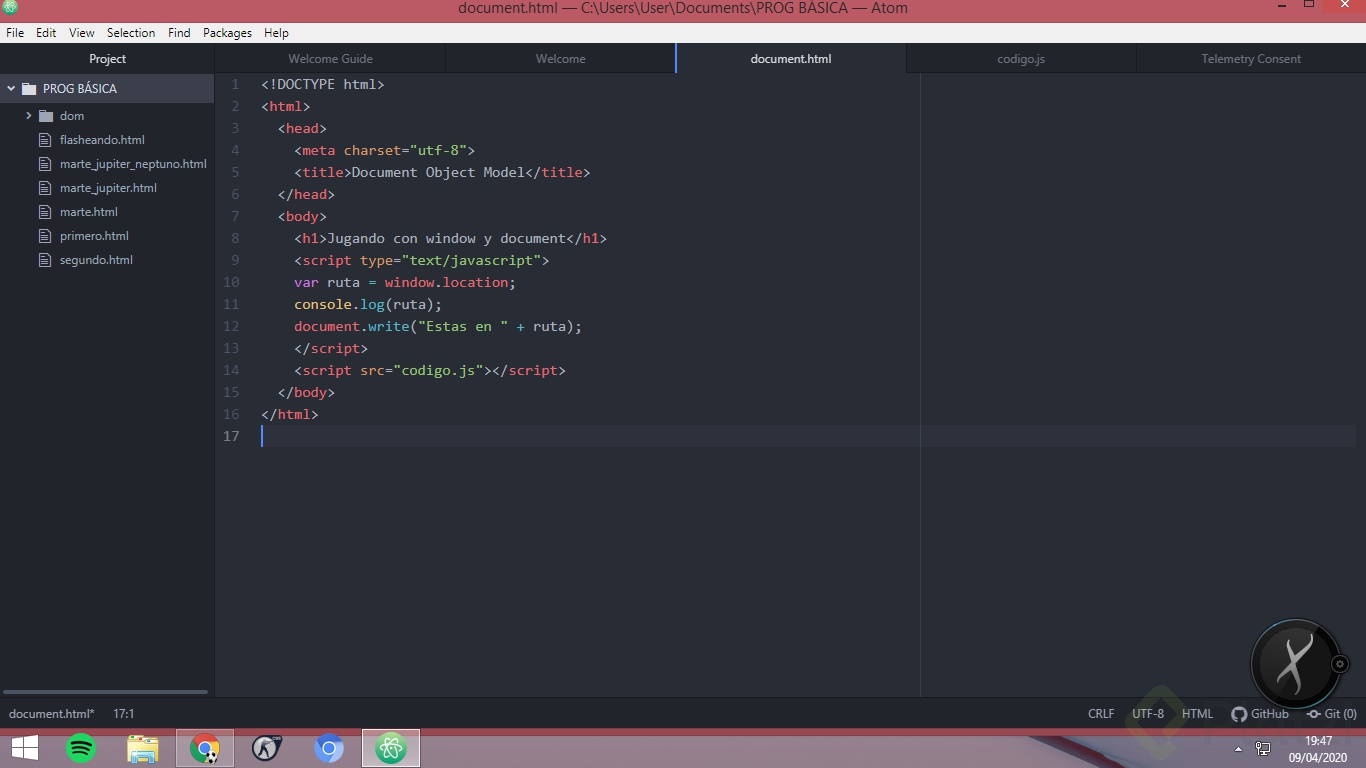
Task: Click the tree view horizontal scrollbar
Action: [105, 691]
